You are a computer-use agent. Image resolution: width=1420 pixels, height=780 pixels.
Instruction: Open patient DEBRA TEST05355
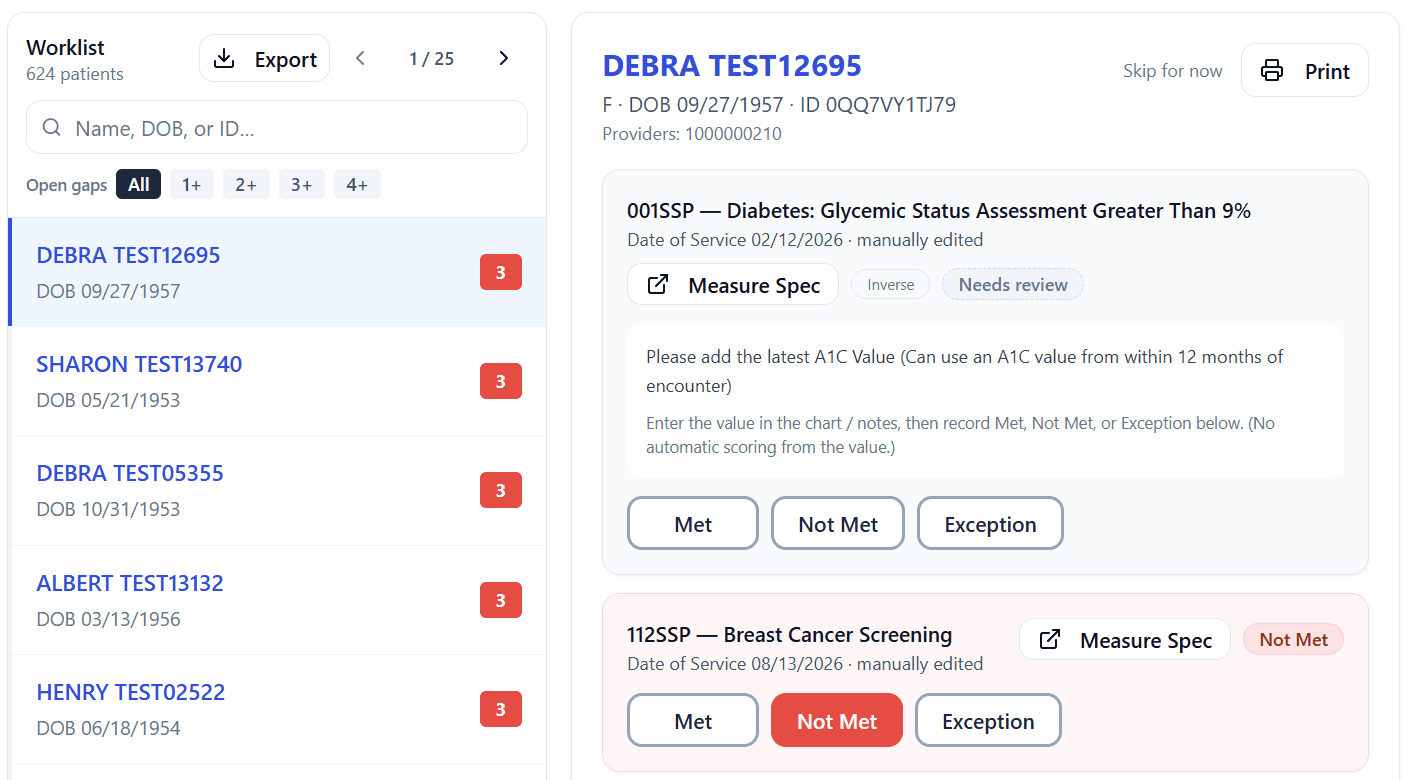click(277, 490)
